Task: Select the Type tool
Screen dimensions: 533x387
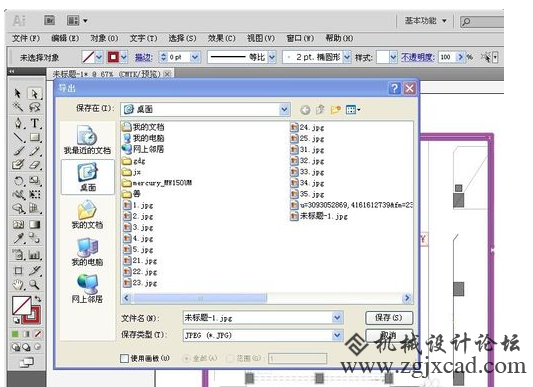Action: 35,123
